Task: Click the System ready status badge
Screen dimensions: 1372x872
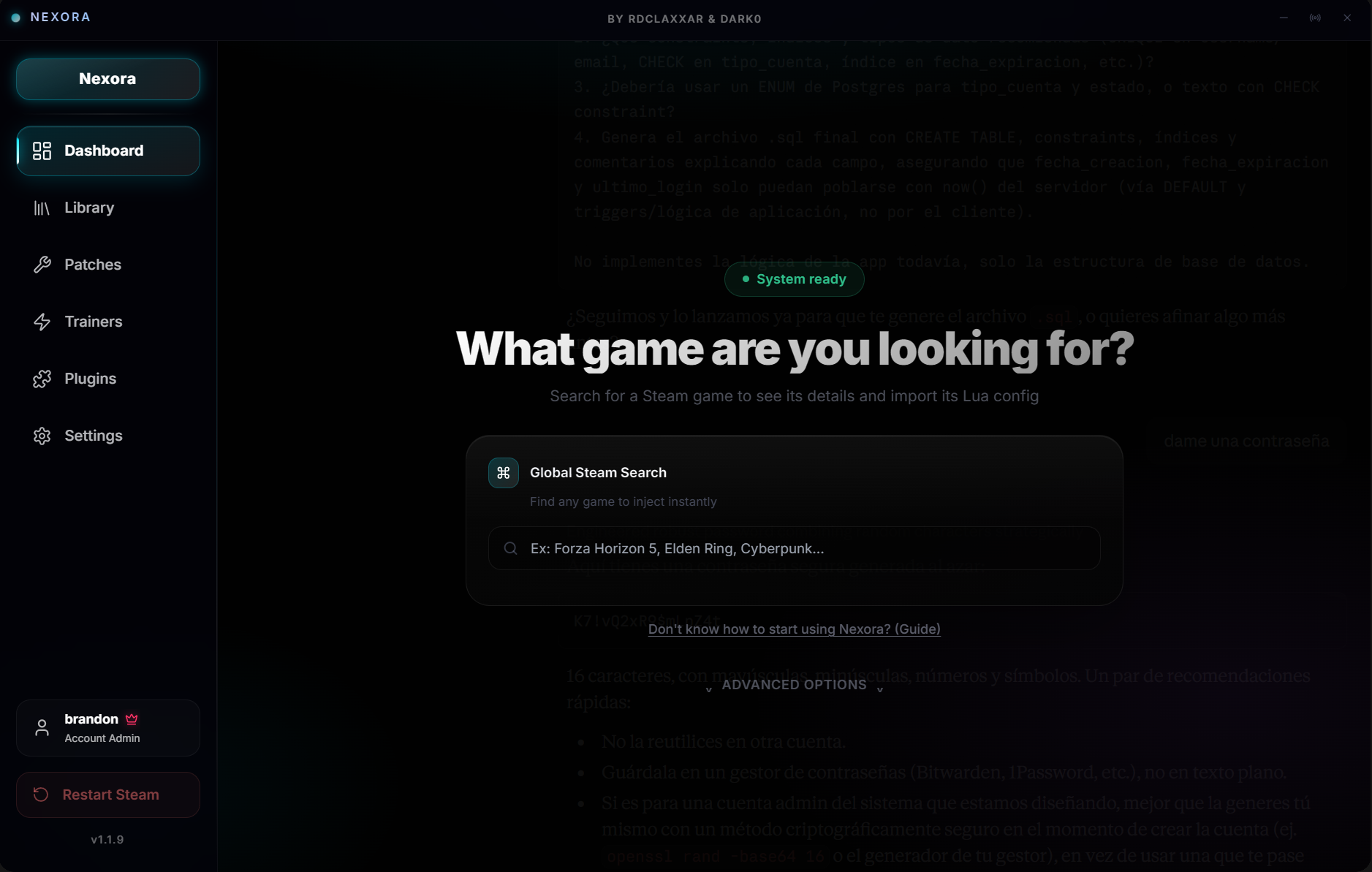Action: coord(795,279)
